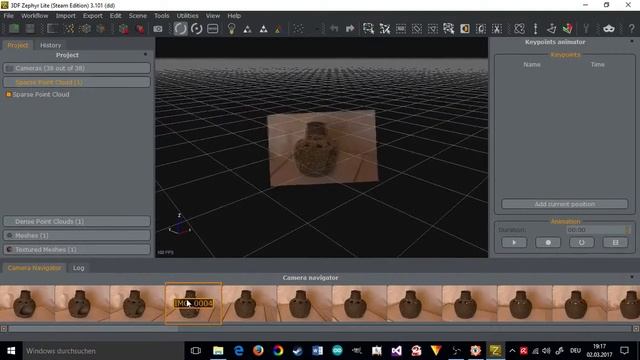Switch to the Log tab
The height and width of the screenshot is (360, 640).
(x=78, y=268)
